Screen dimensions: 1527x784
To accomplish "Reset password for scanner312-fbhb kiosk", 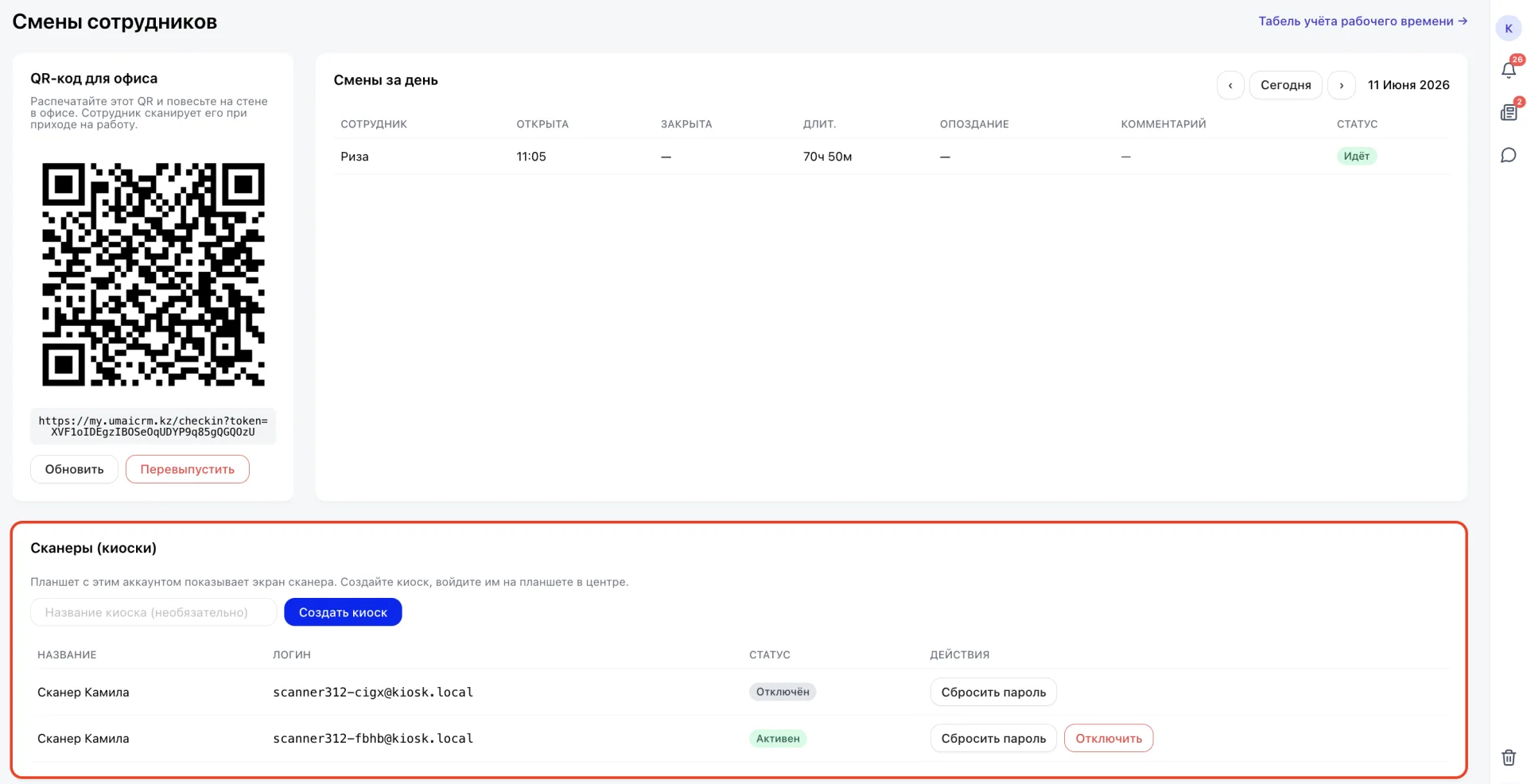I will pos(993,738).
